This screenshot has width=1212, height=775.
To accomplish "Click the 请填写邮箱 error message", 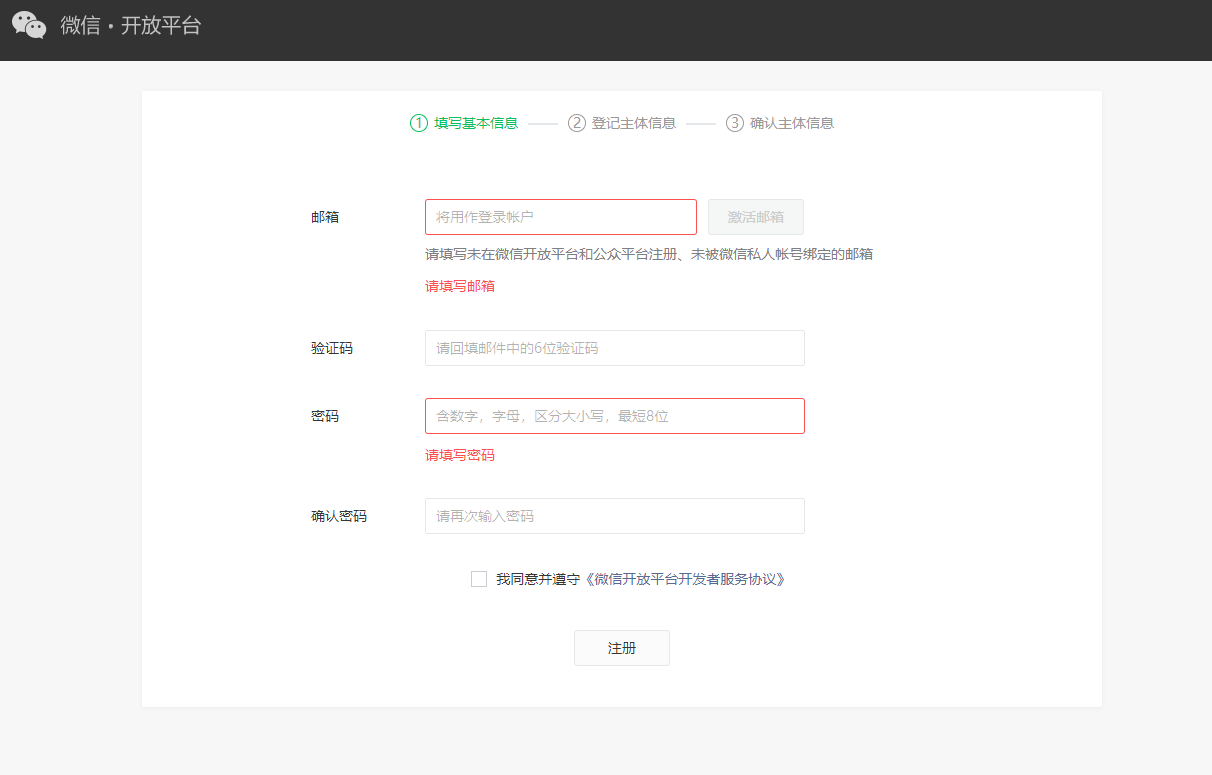I will [x=460, y=286].
